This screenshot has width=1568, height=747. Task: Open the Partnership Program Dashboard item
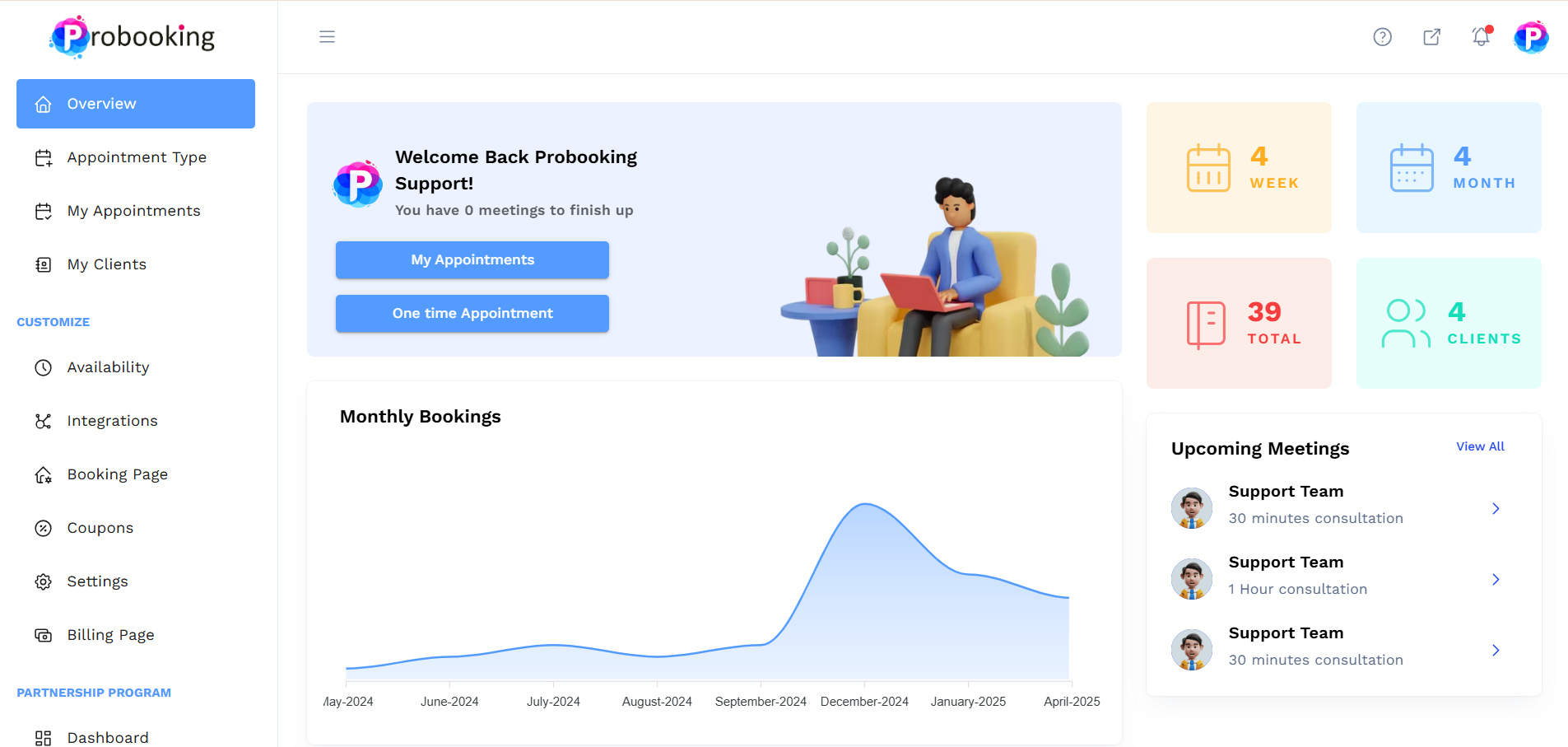pyautogui.click(x=136, y=736)
